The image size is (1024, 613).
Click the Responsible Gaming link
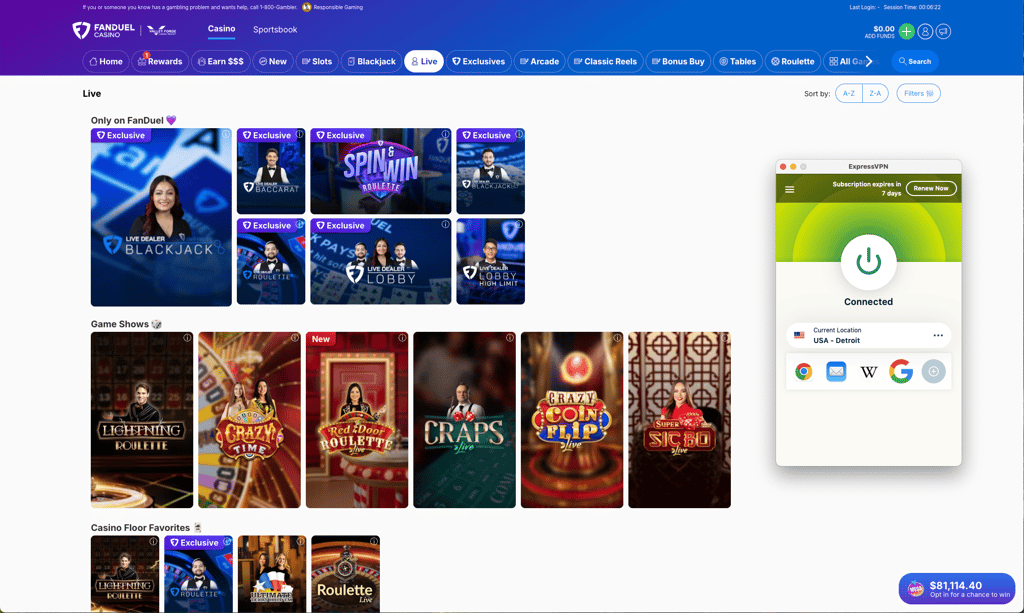(x=338, y=7)
